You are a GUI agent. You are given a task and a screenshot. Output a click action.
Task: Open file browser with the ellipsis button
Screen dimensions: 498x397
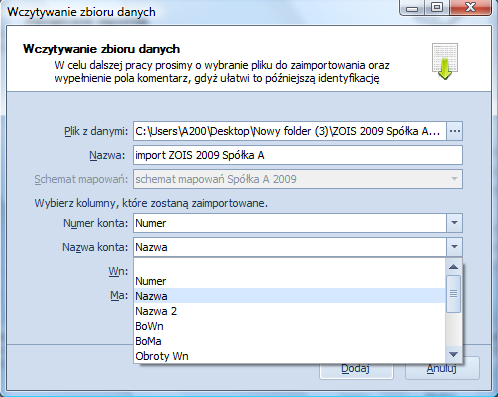click(x=454, y=131)
